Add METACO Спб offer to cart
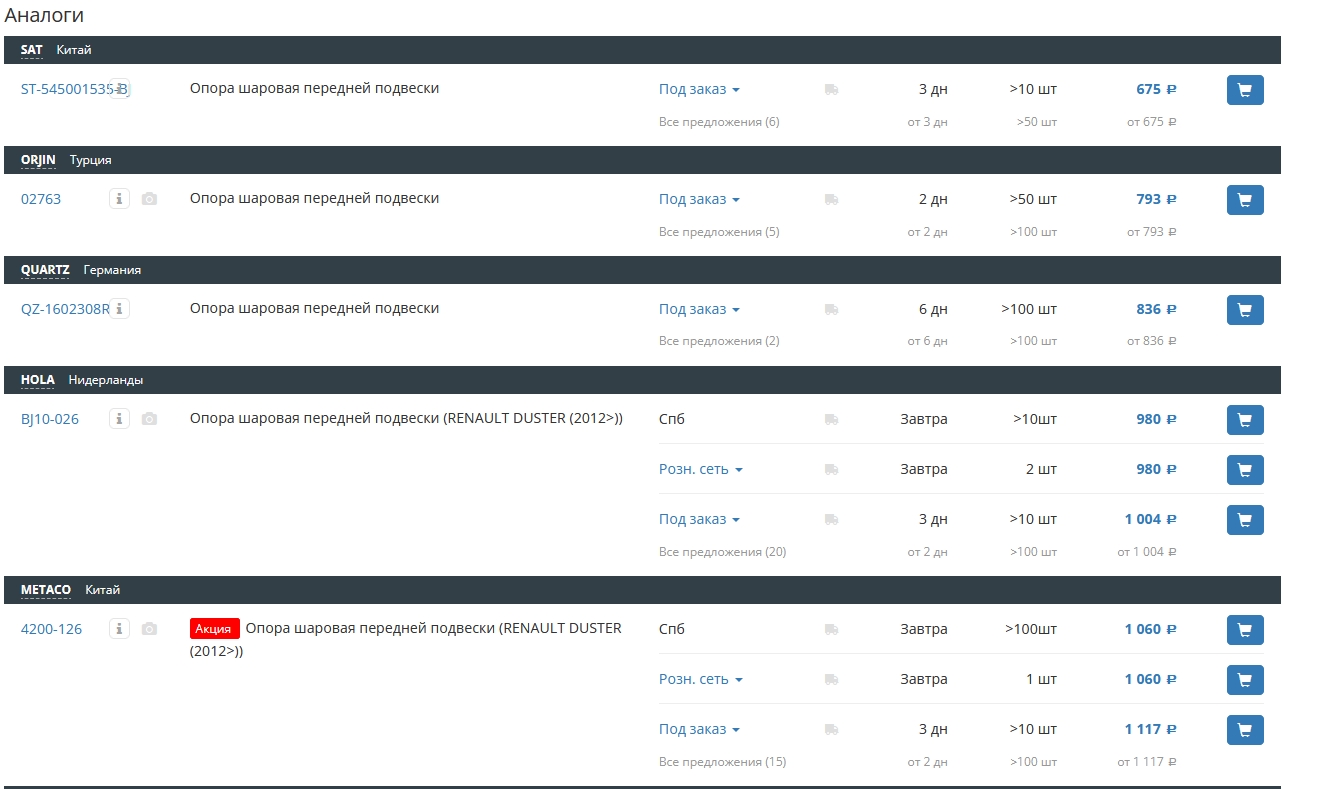Screen dimensions: 1333x789 pos(1245,630)
